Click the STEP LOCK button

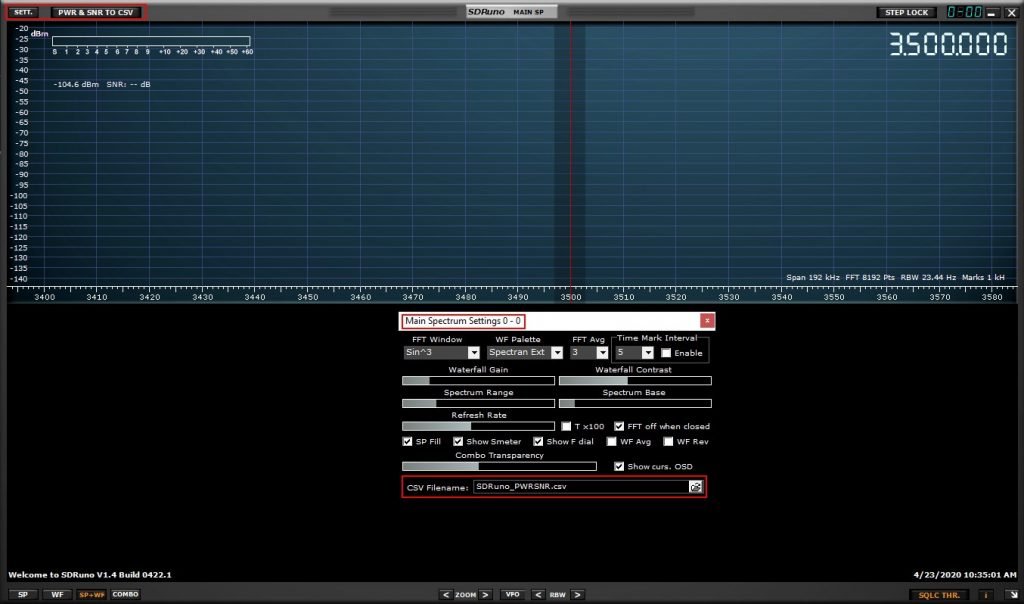pyautogui.click(x=906, y=13)
